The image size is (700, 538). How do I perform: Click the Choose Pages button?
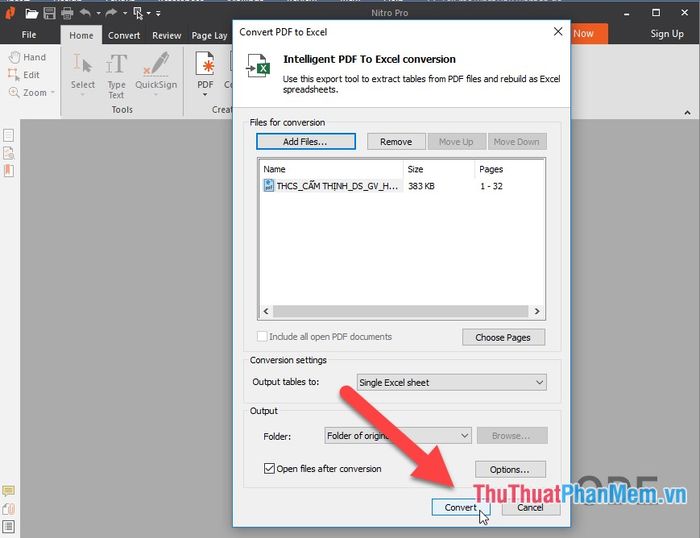click(x=503, y=338)
